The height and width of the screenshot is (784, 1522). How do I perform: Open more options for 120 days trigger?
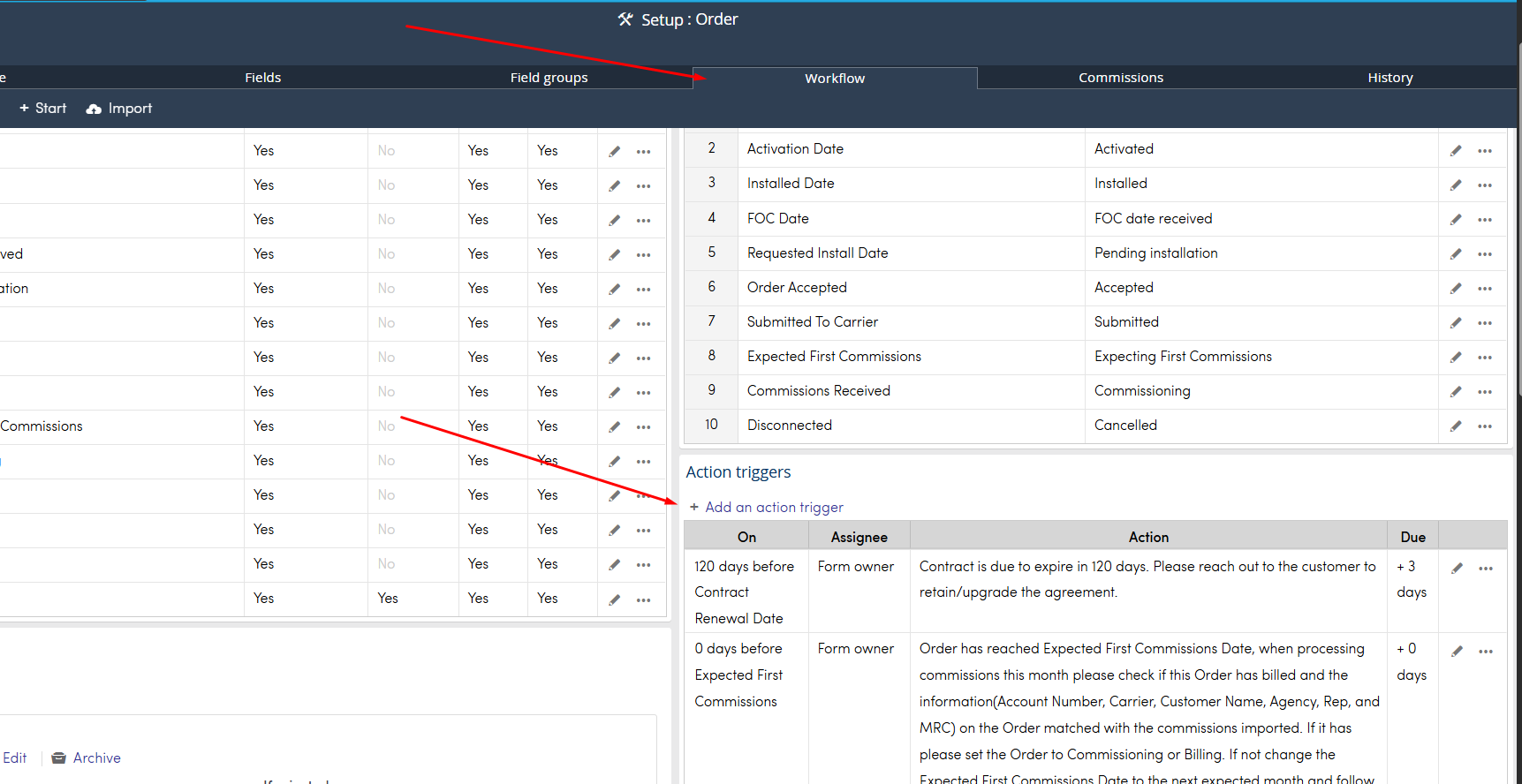pyautogui.click(x=1486, y=569)
